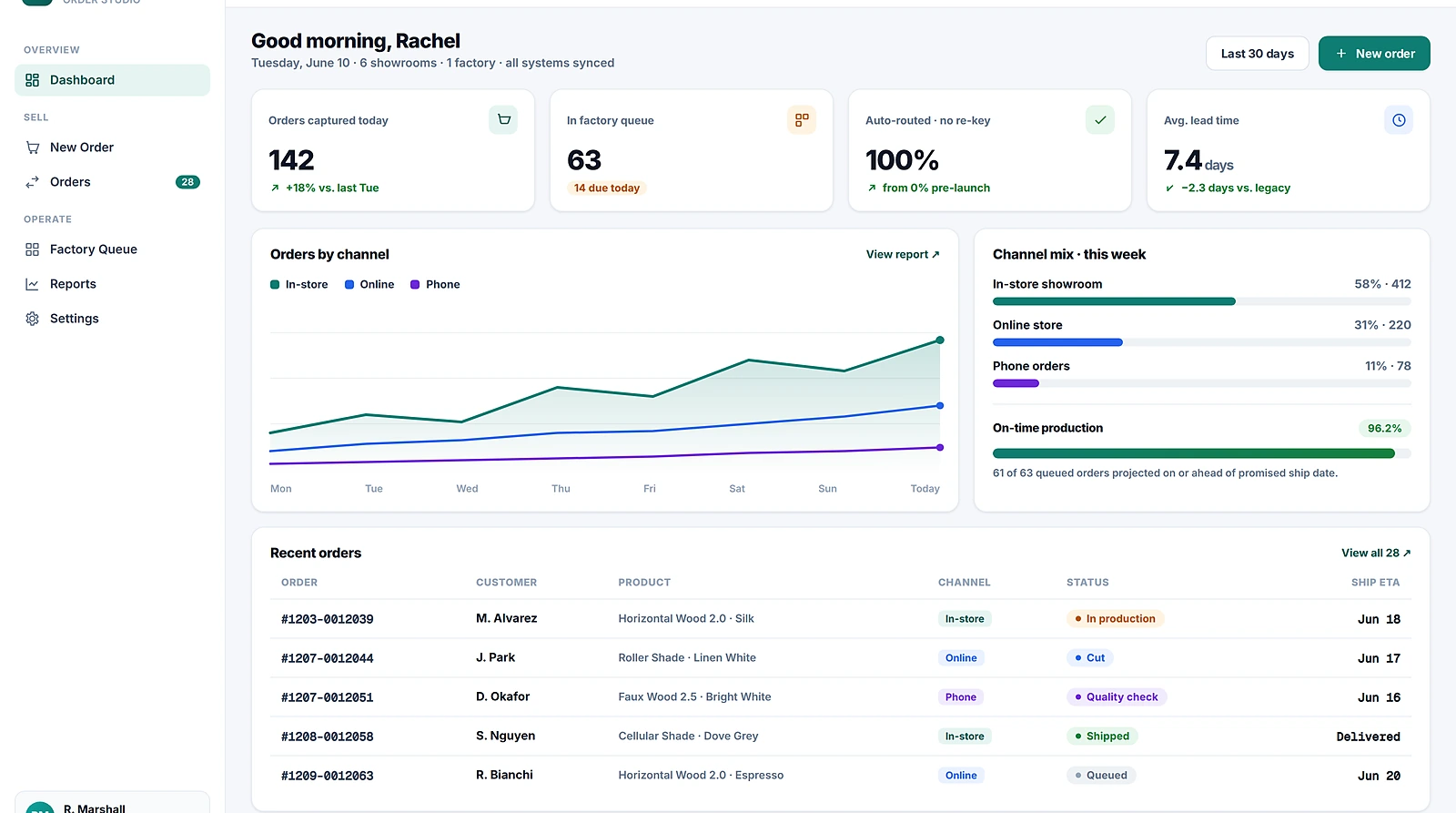The image size is (1456, 813).
Task: Click the Reports chart icon
Action: (33, 284)
